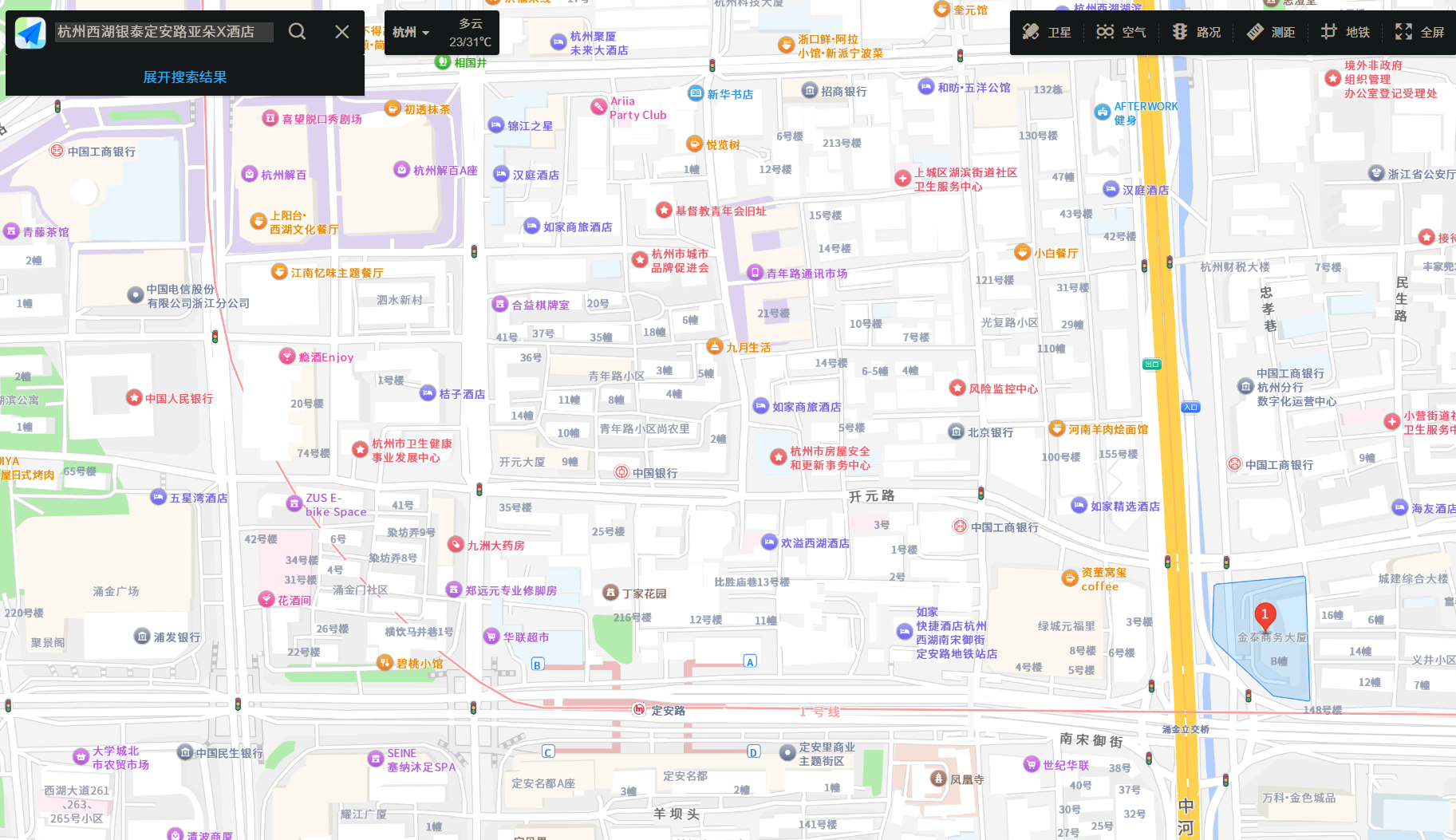
Task: Click the 碧桃小馆 restaurant marker
Action: click(x=385, y=662)
